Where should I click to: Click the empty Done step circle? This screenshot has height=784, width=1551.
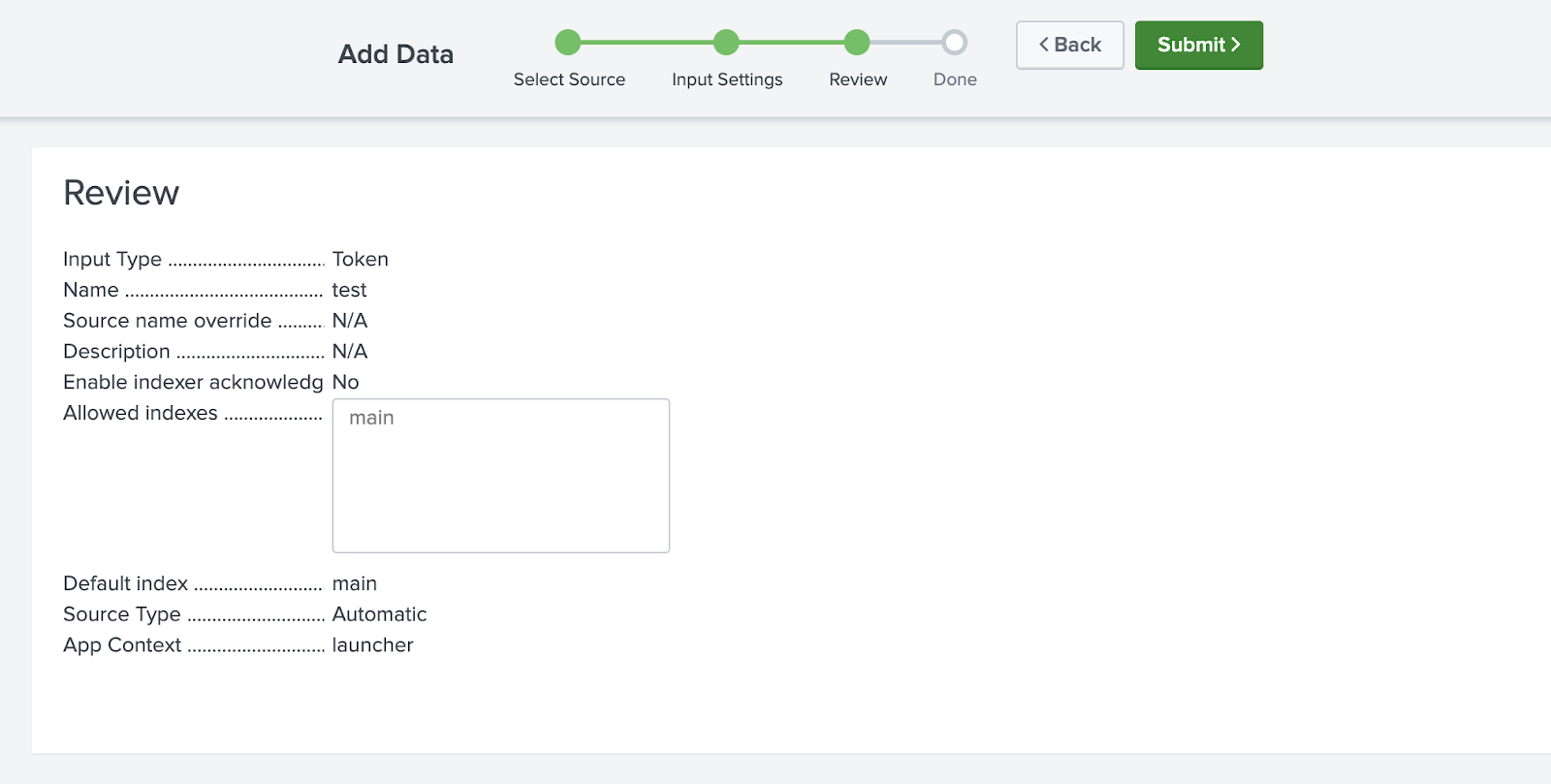tap(955, 43)
